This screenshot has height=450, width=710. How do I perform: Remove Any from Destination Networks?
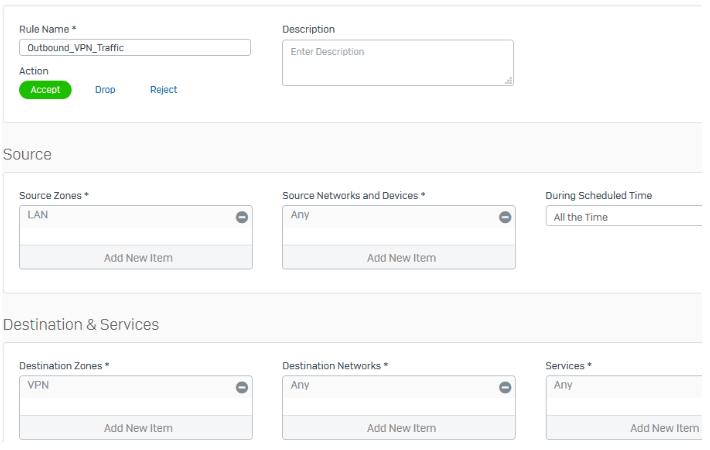505,387
